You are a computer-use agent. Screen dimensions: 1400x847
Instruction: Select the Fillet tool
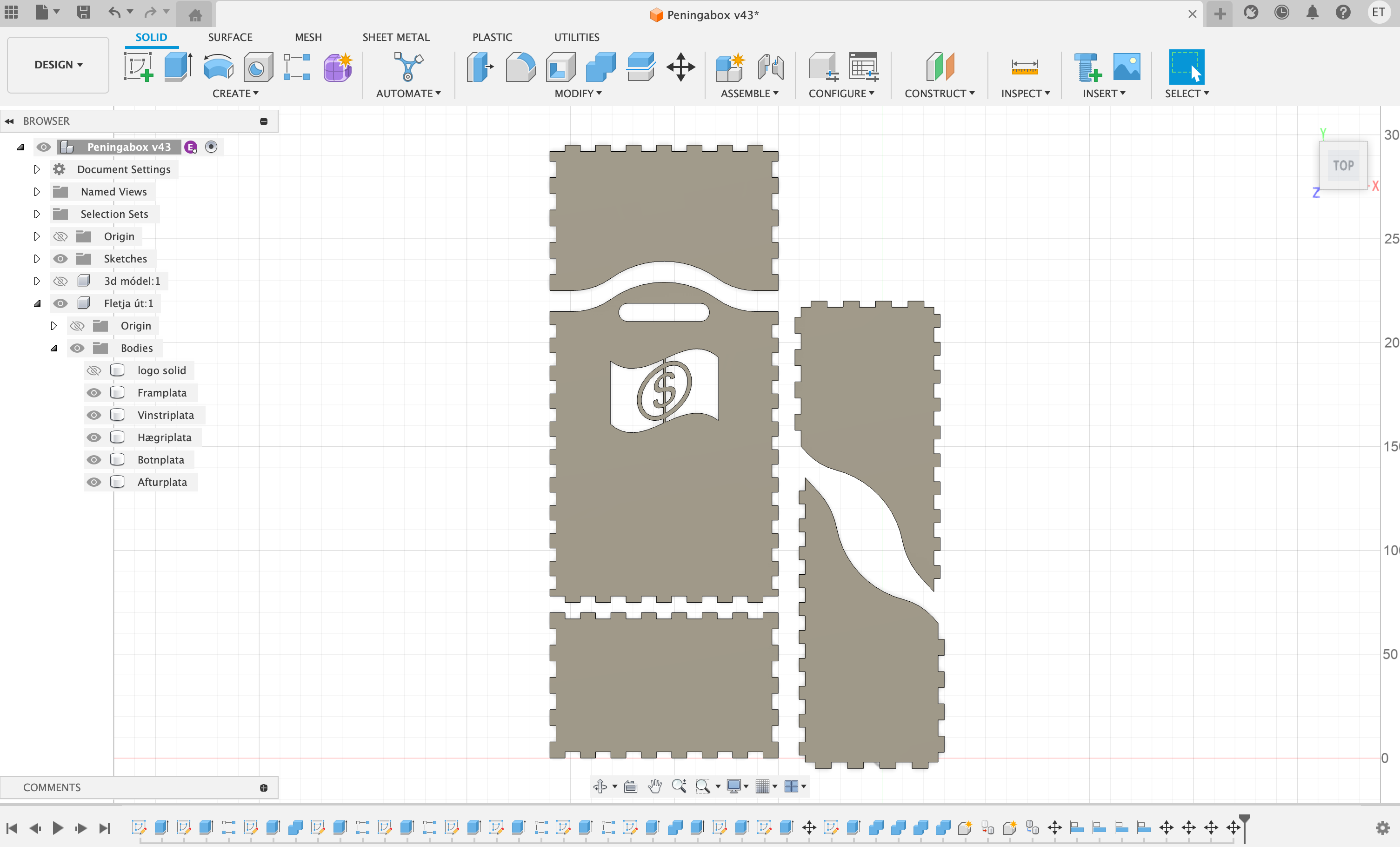tap(520, 67)
